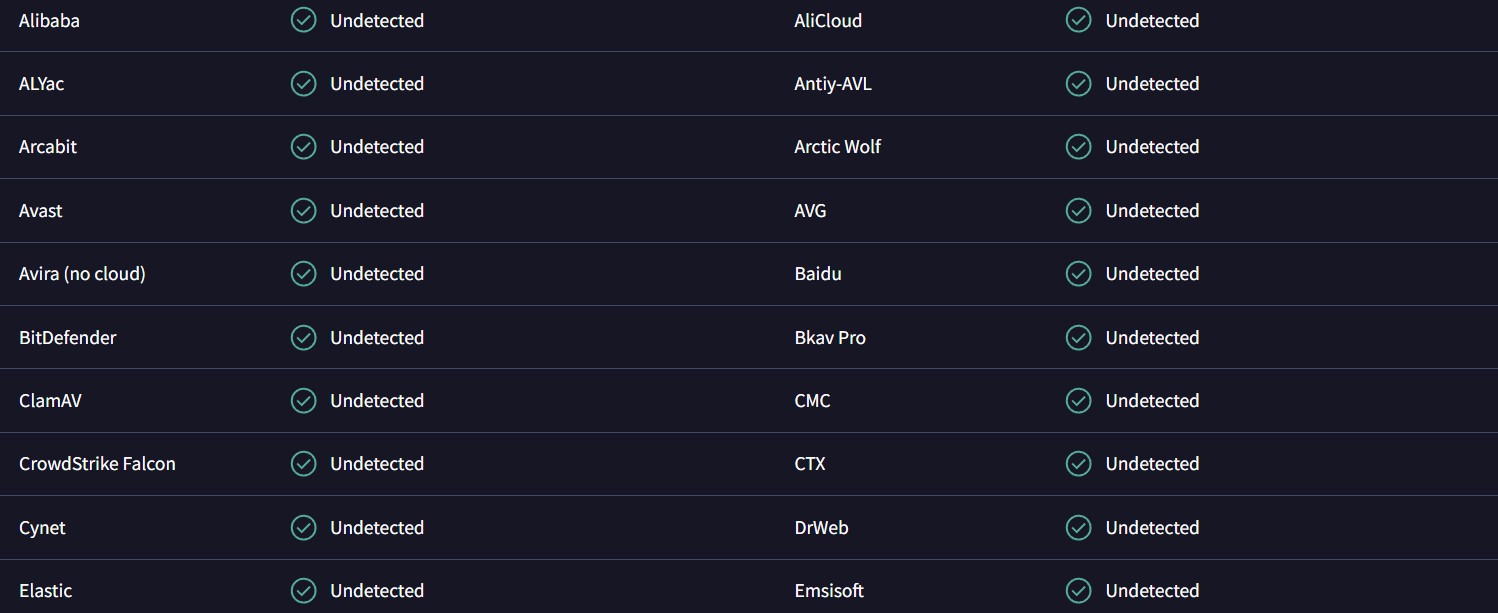This screenshot has width=1498, height=613.
Task: Select the Cynet vendor label
Action: pyautogui.click(x=42, y=527)
